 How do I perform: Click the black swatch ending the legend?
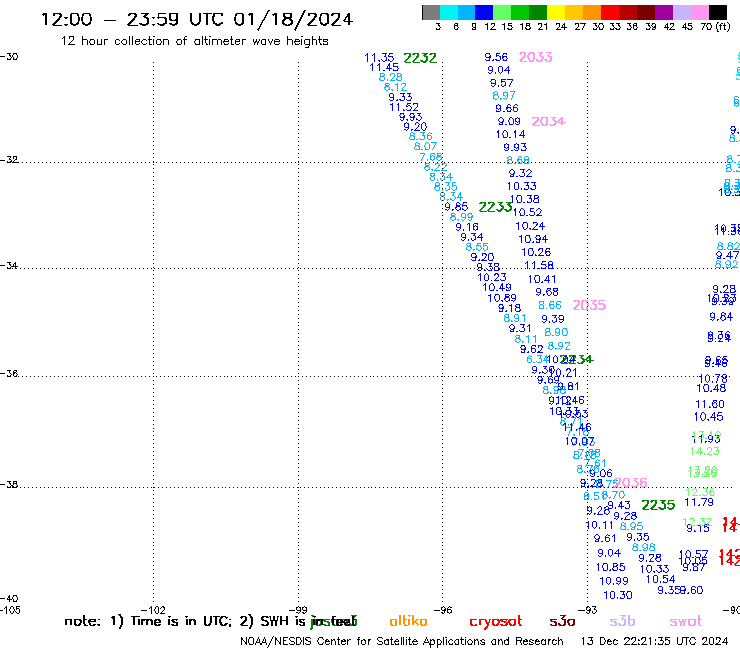(718, 12)
